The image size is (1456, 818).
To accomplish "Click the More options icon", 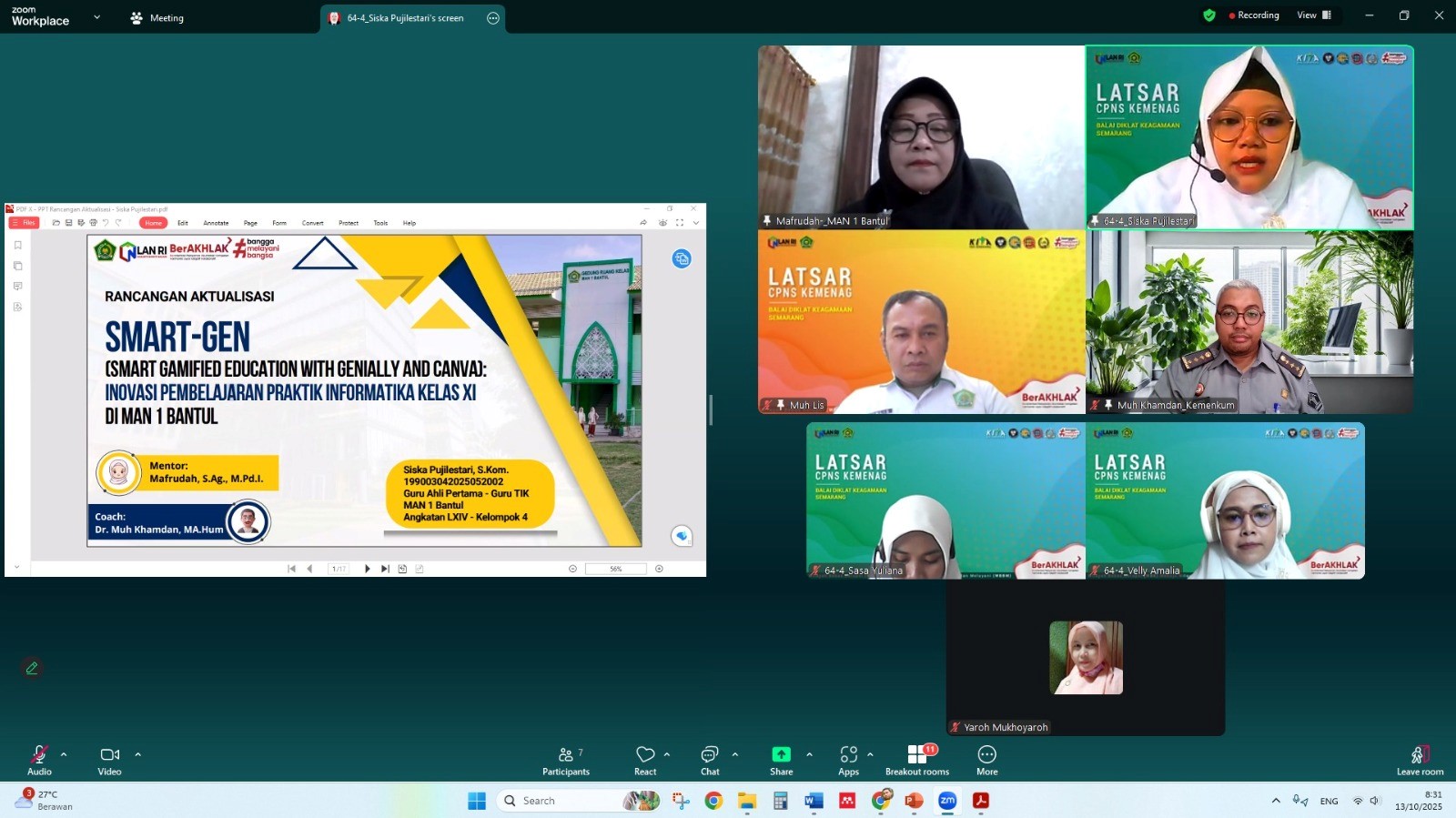I will 986,754.
